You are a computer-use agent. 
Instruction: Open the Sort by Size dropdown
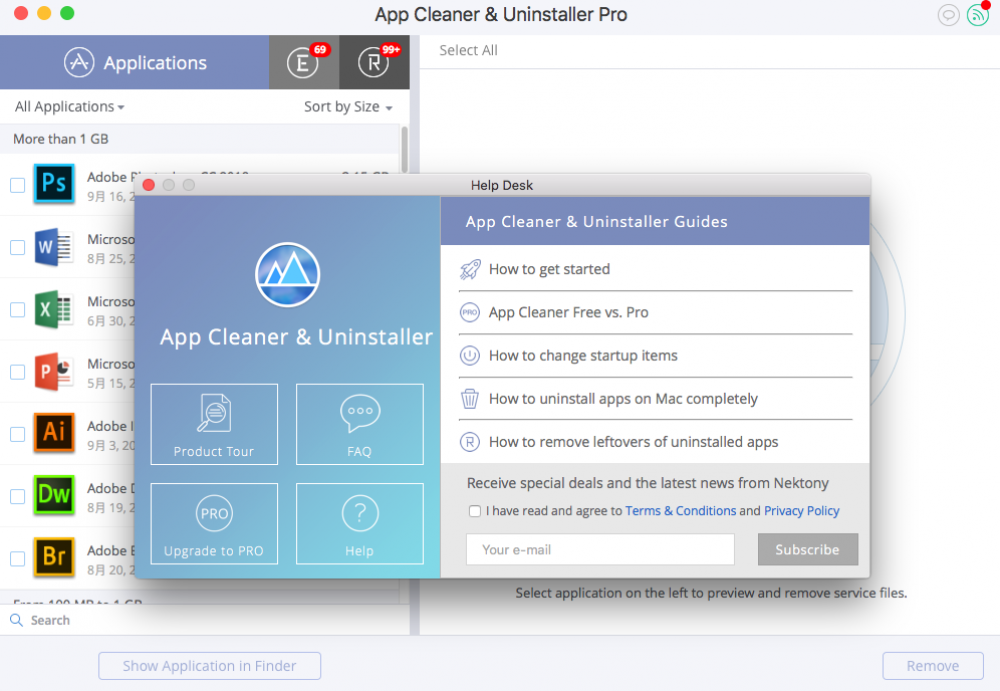coord(348,107)
